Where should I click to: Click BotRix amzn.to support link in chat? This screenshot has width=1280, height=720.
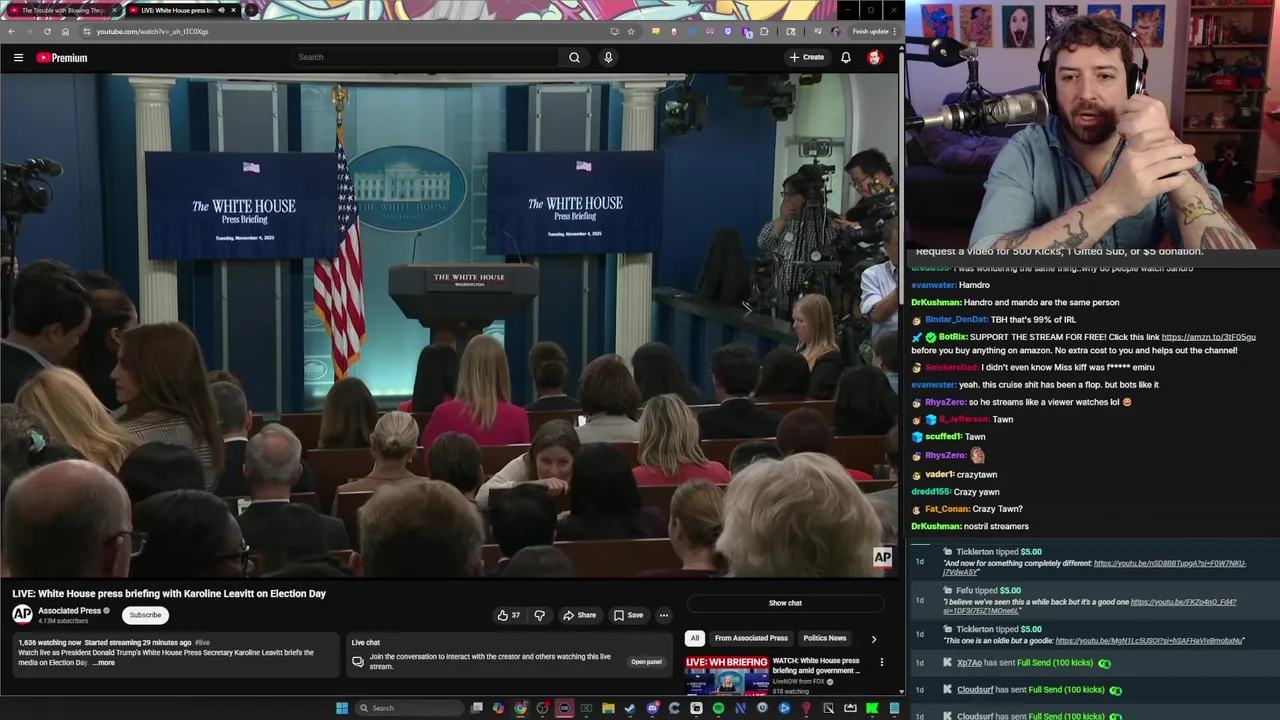click(1208, 337)
